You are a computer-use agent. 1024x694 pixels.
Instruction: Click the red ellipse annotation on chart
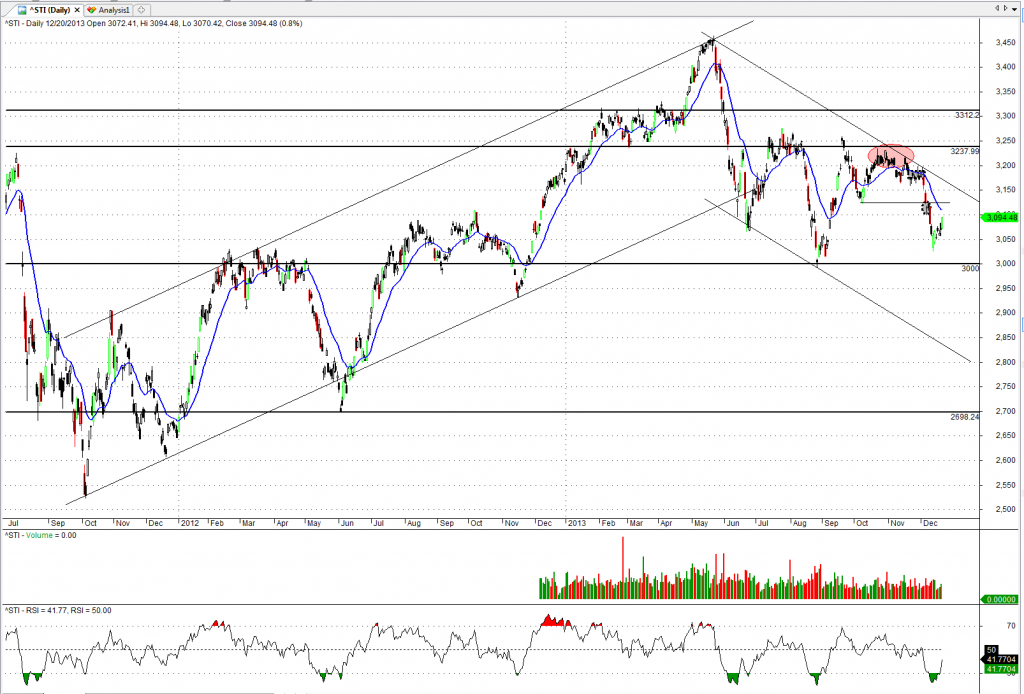pos(890,156)
